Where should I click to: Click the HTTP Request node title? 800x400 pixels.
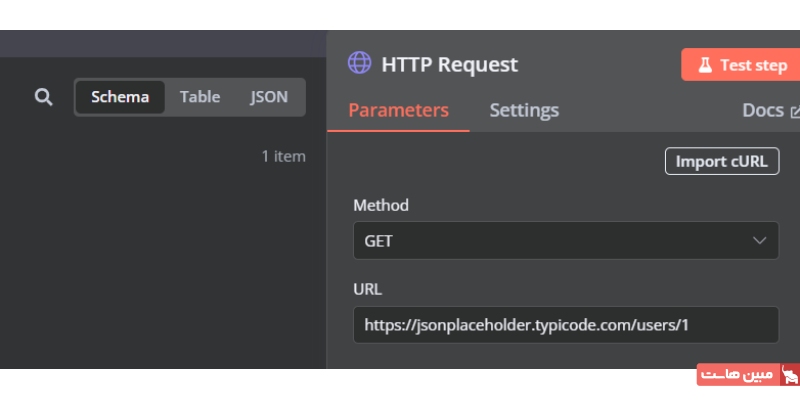(449, 65)
